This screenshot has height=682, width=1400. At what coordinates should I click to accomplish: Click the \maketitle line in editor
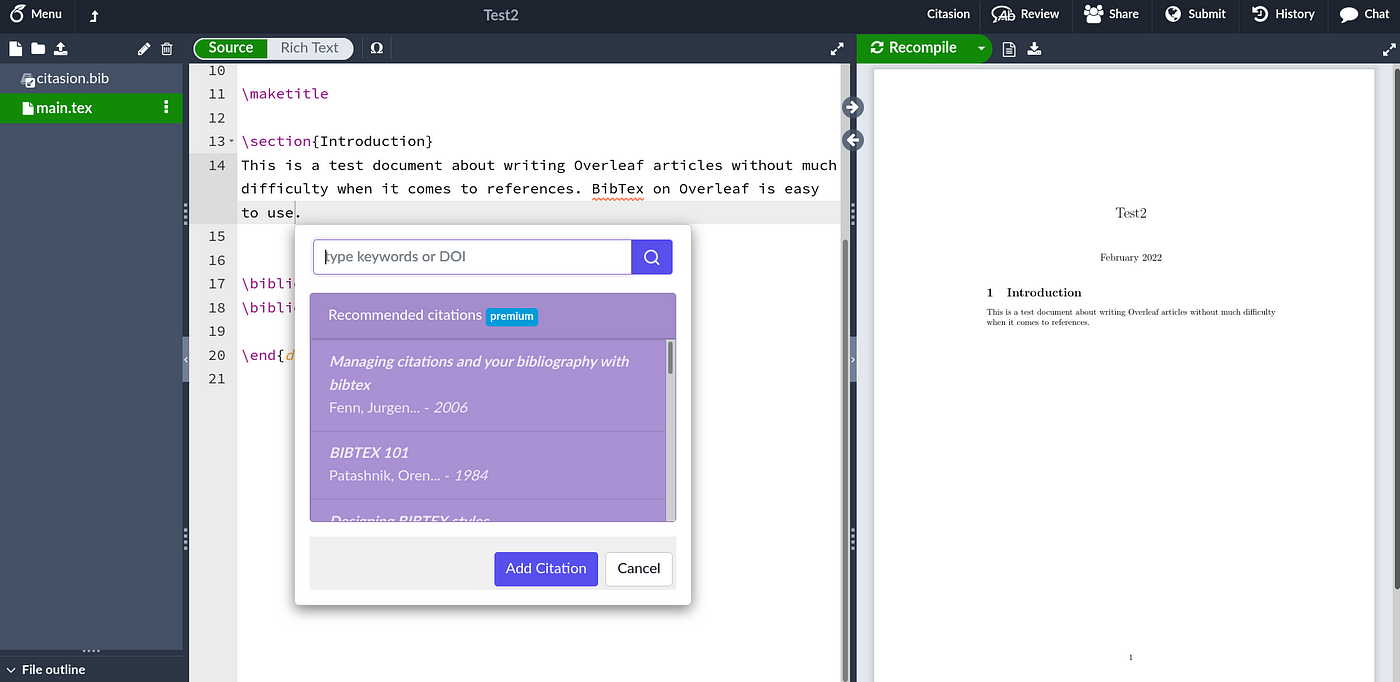click(x=285, y=94)
